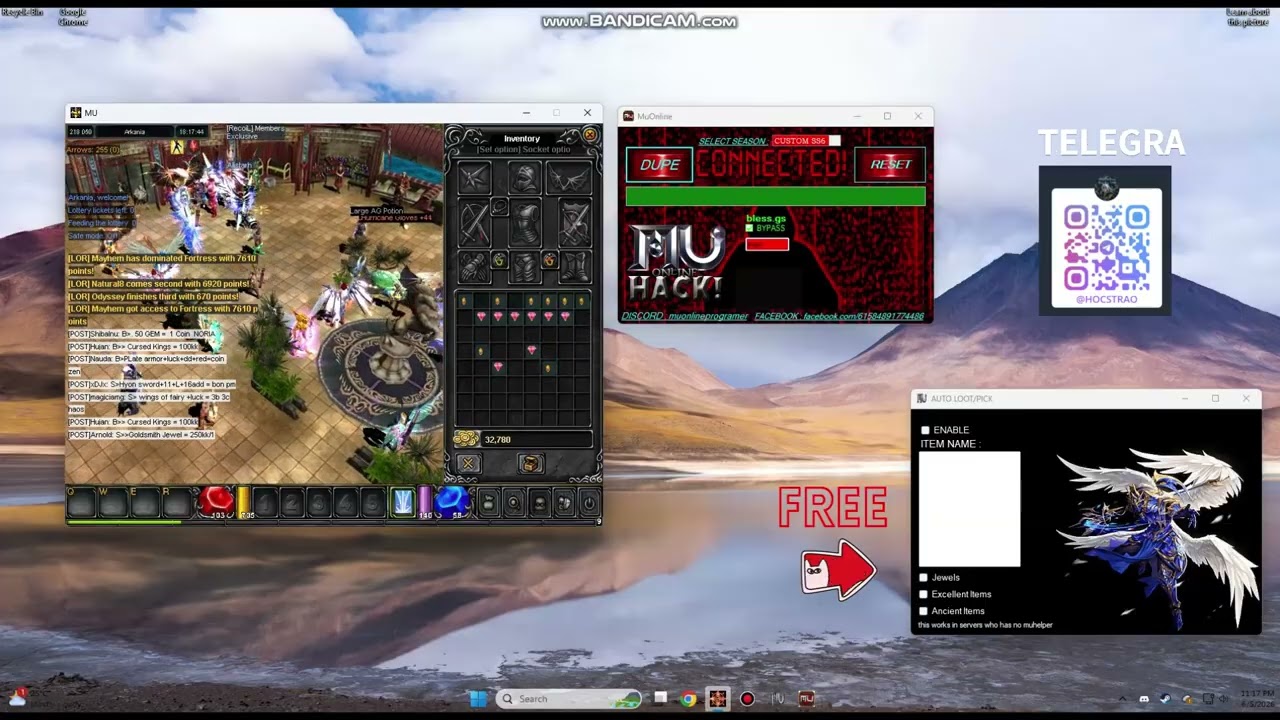
Task: Select the gloves equipment slot
Action: (x=474, y=267)
